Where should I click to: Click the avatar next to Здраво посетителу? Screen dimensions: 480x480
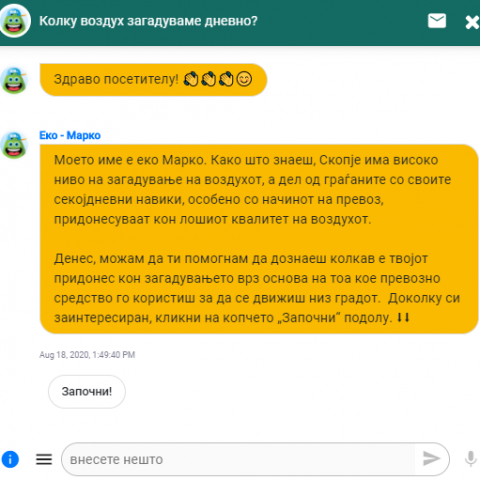coord(14,80)
